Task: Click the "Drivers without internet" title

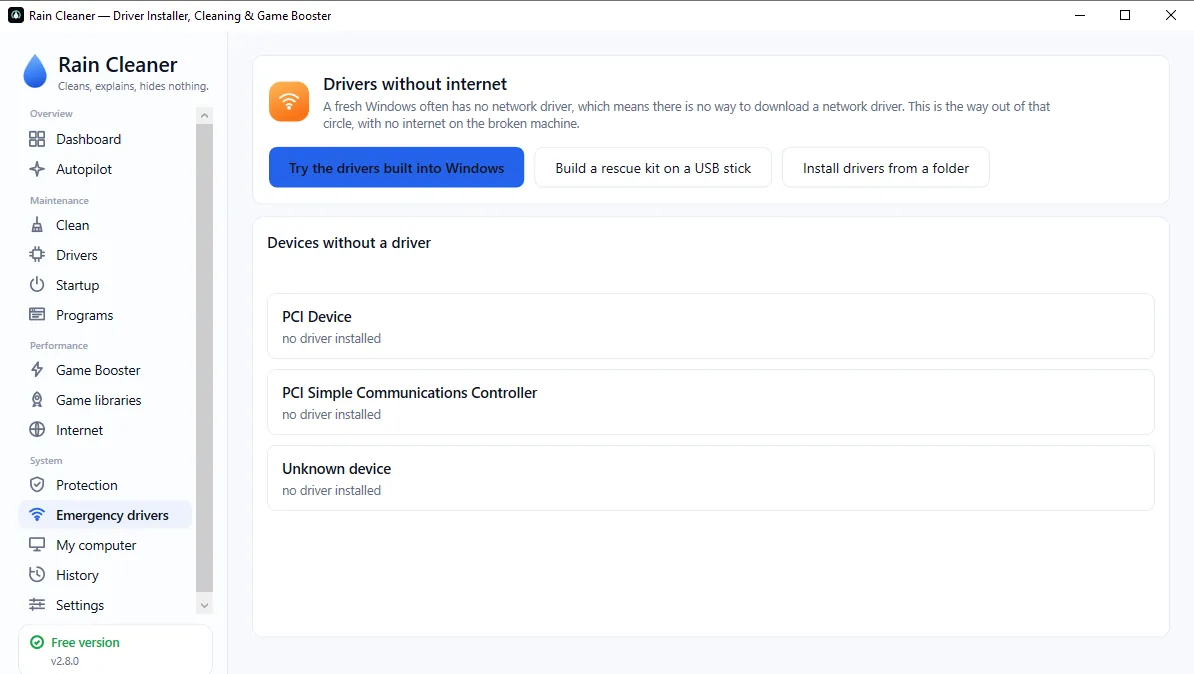Action: coord(415,84)
